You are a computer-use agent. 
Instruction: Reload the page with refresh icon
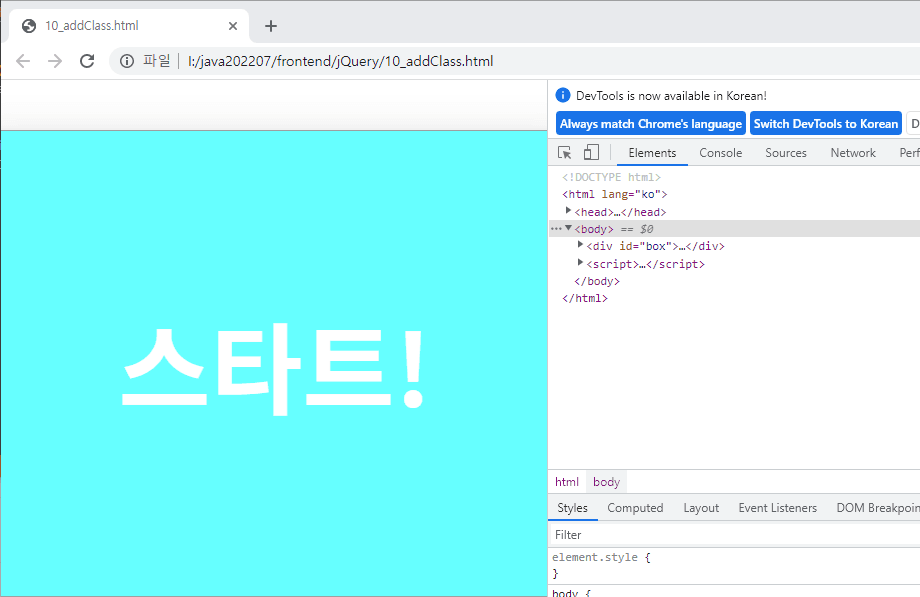pos(87,61)
